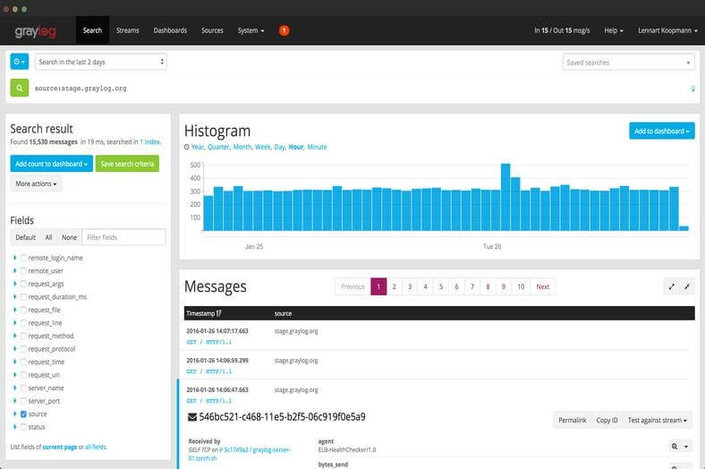
Task: Expand the remote_user field arrow
Action: pos(15,271)
